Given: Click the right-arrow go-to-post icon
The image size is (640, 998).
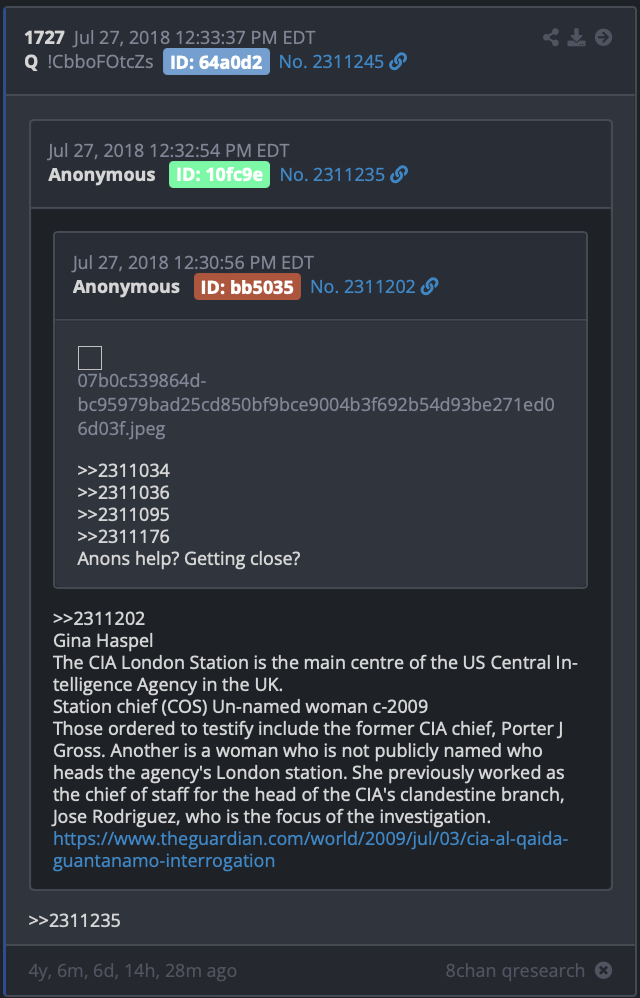Looking at the screenshot, I should (603, 38).
